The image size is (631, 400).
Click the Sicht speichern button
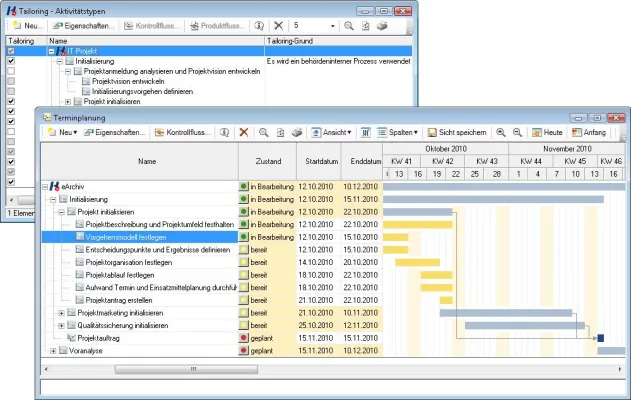tap(457, 132)
